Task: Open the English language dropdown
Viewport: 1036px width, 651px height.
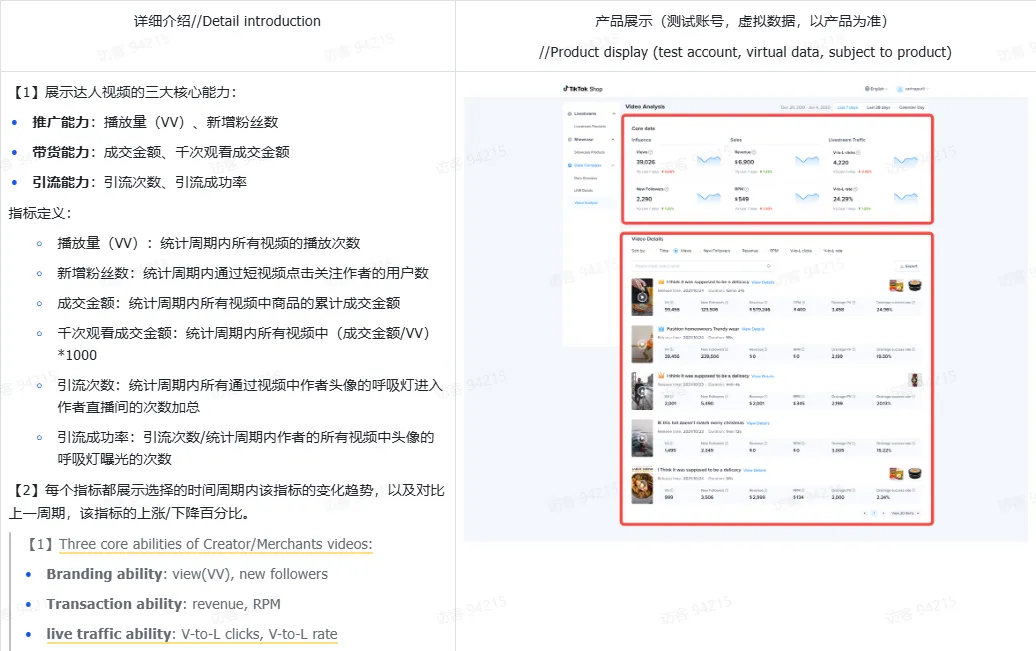Action: [x=877, y=89]
